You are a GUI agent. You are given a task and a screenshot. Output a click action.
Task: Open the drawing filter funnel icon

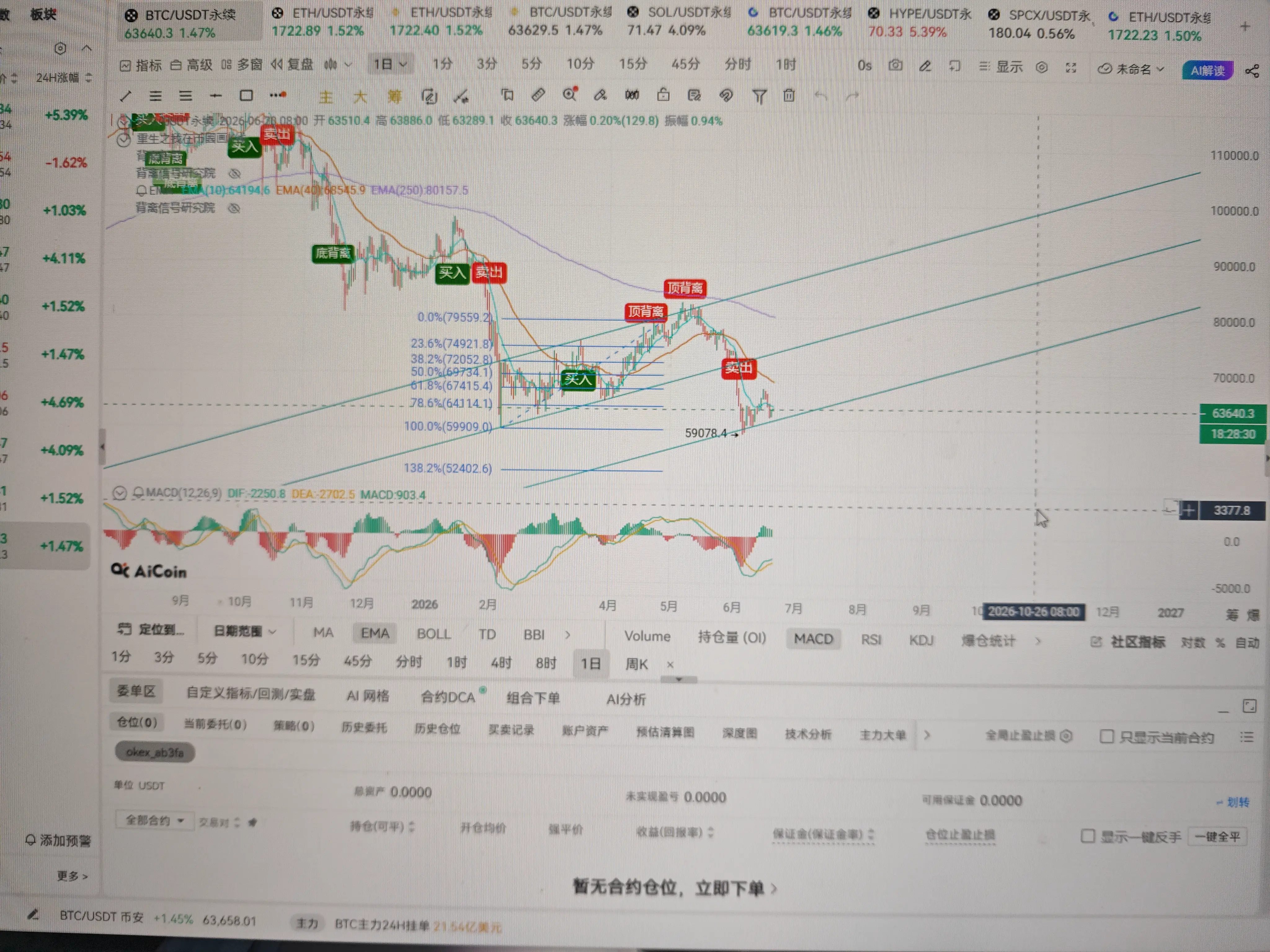pos(759,96)
